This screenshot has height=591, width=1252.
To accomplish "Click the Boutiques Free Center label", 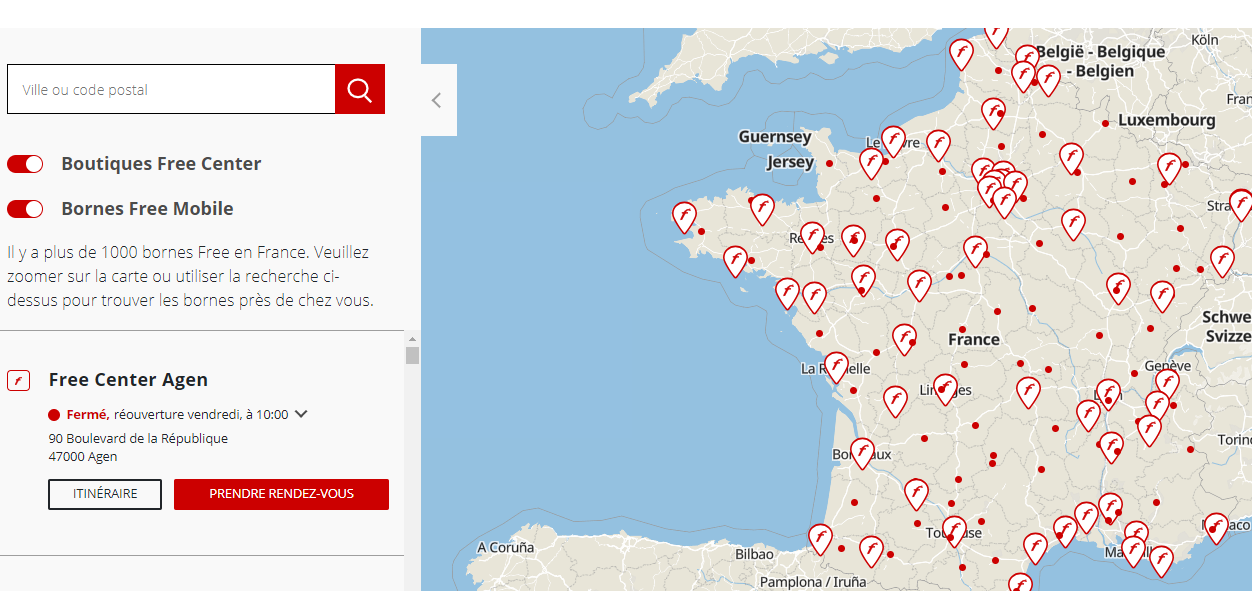I will click(x=161, y=164).
